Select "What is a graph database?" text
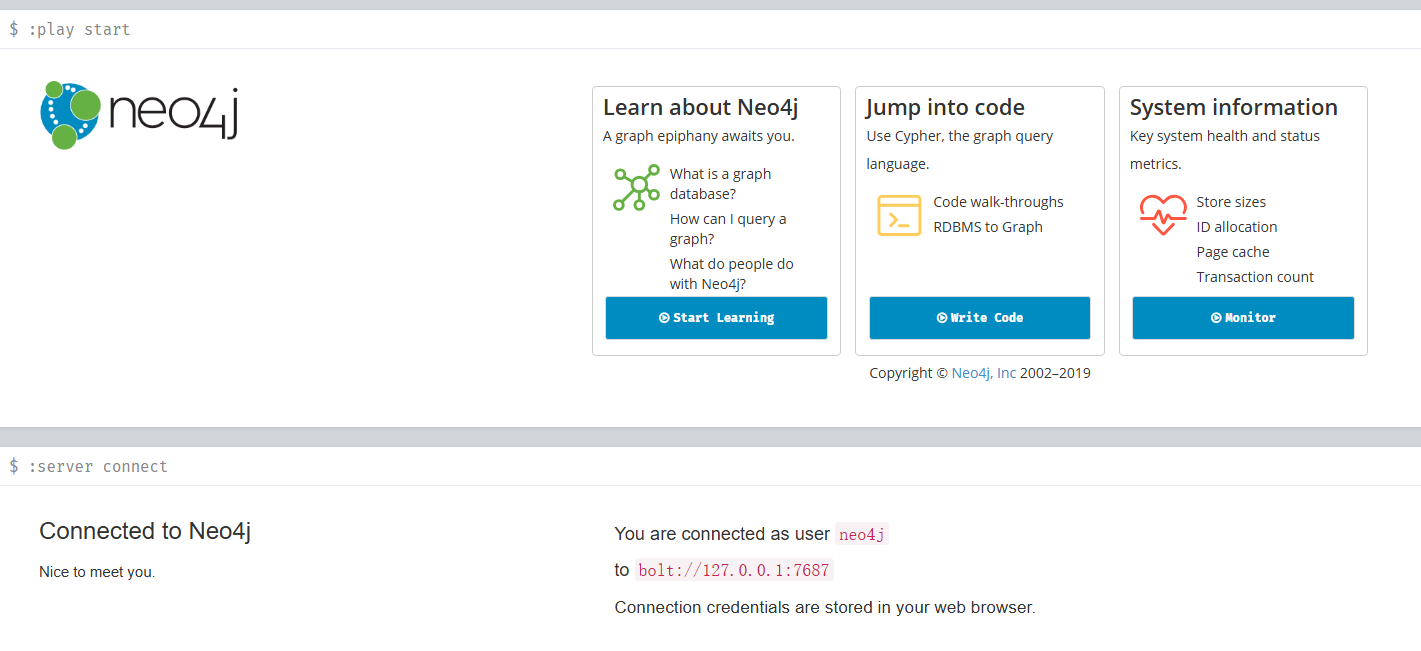1421x651 pixels. click(720, 184)
